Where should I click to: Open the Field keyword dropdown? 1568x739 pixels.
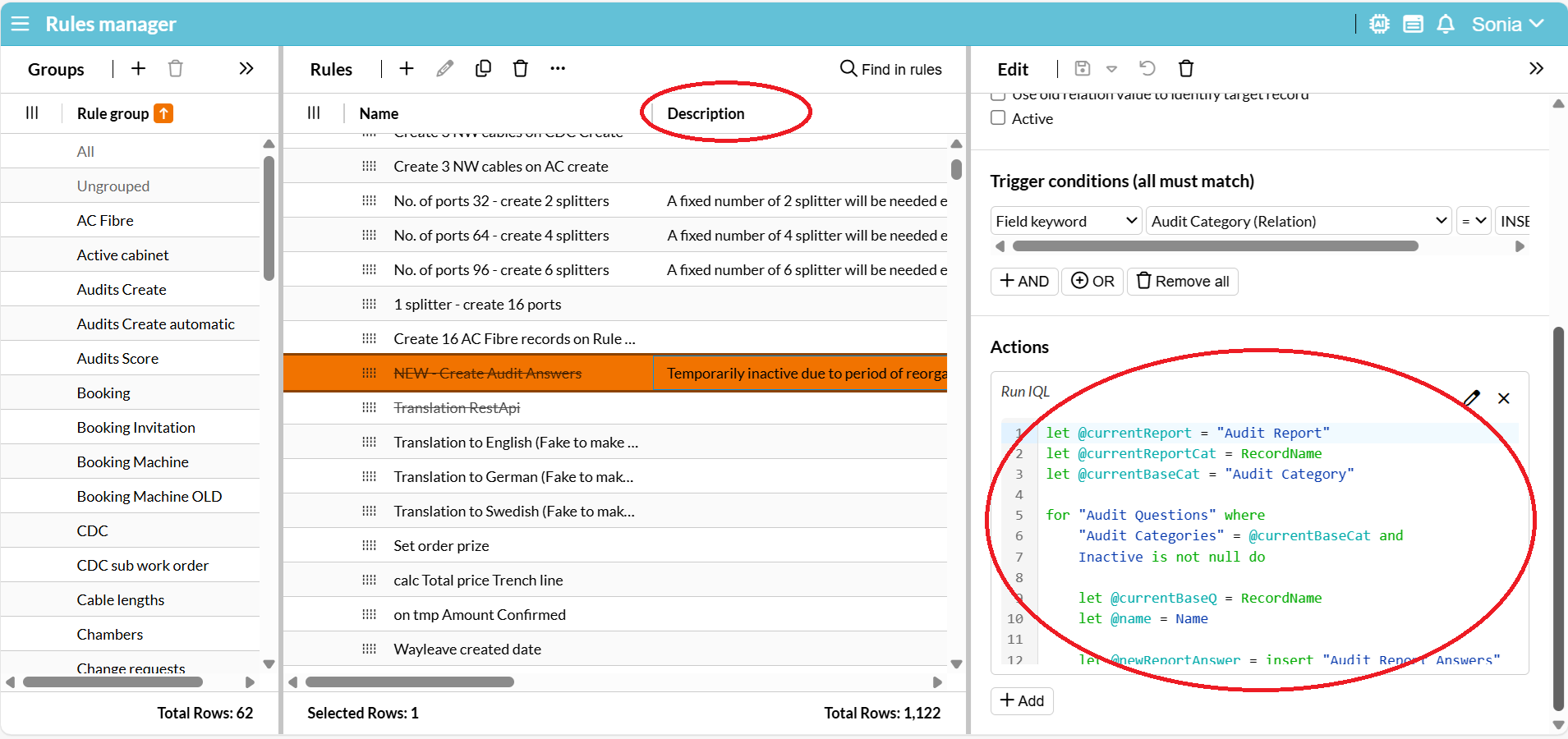click(1065, 221)
